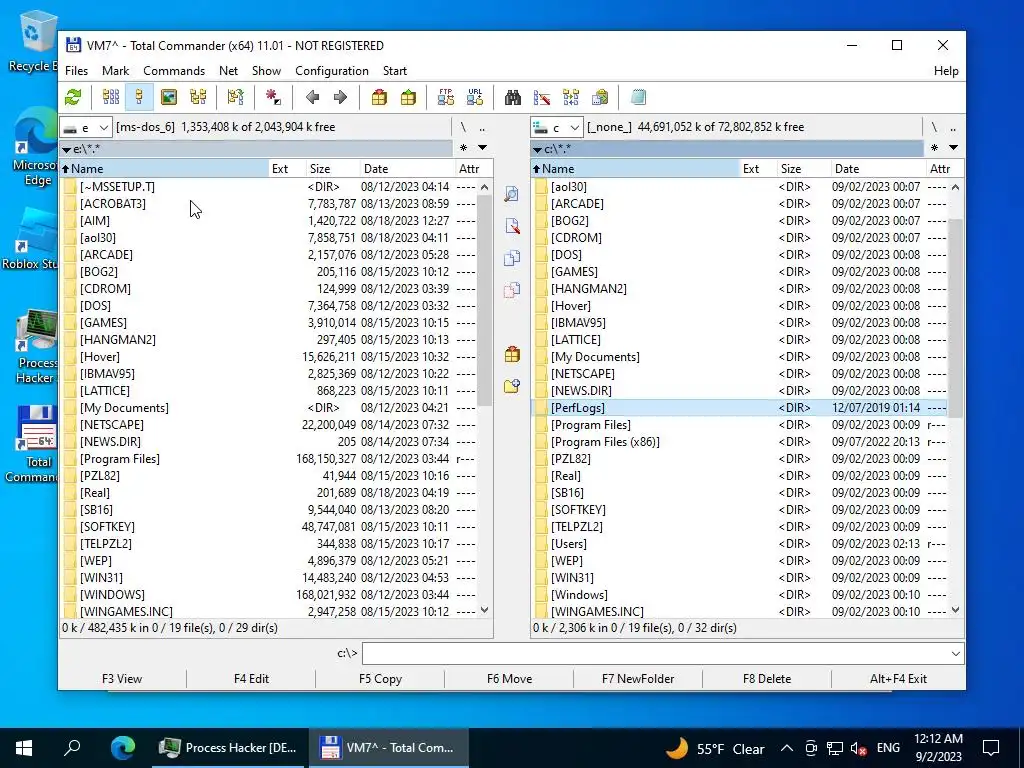Select [PerfLogs] folder in the right panel
This screenshot has height=768, width=1024.
(739, 408)
